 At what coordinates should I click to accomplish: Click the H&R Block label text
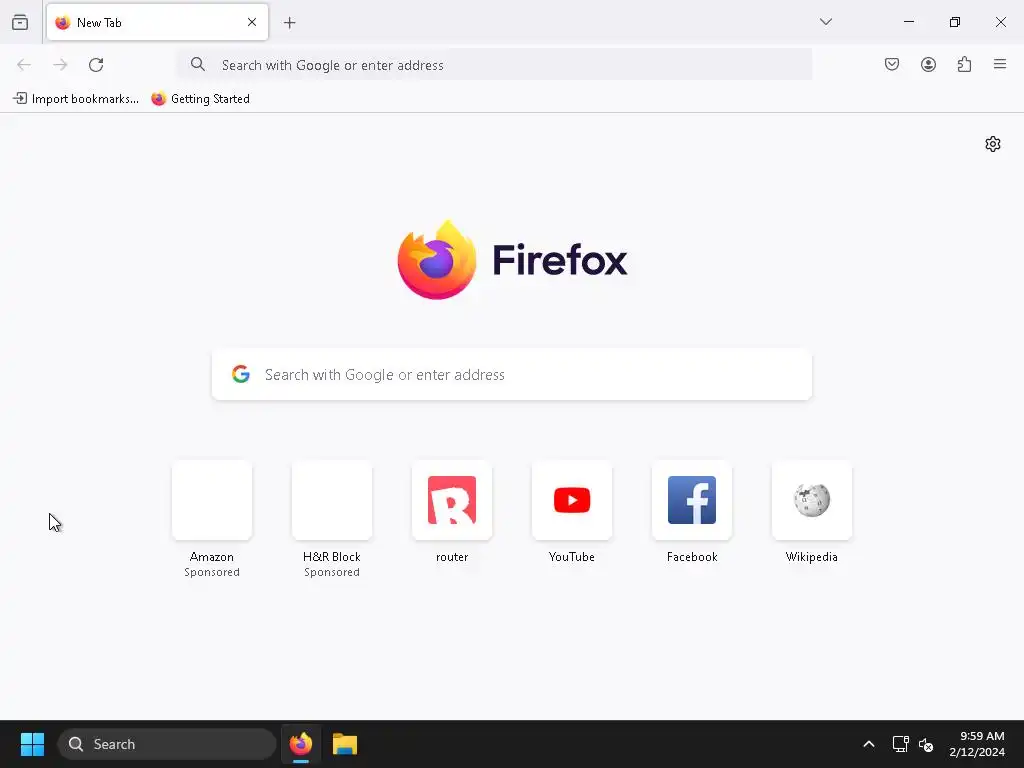click(332, 557)
